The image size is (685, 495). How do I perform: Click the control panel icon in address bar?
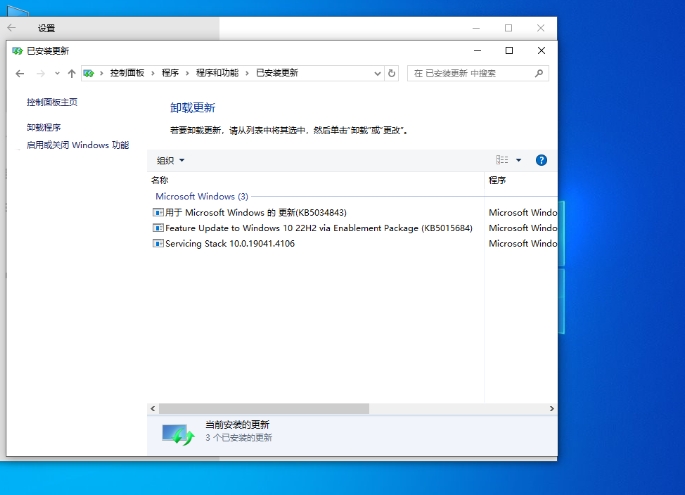[90, 73]
